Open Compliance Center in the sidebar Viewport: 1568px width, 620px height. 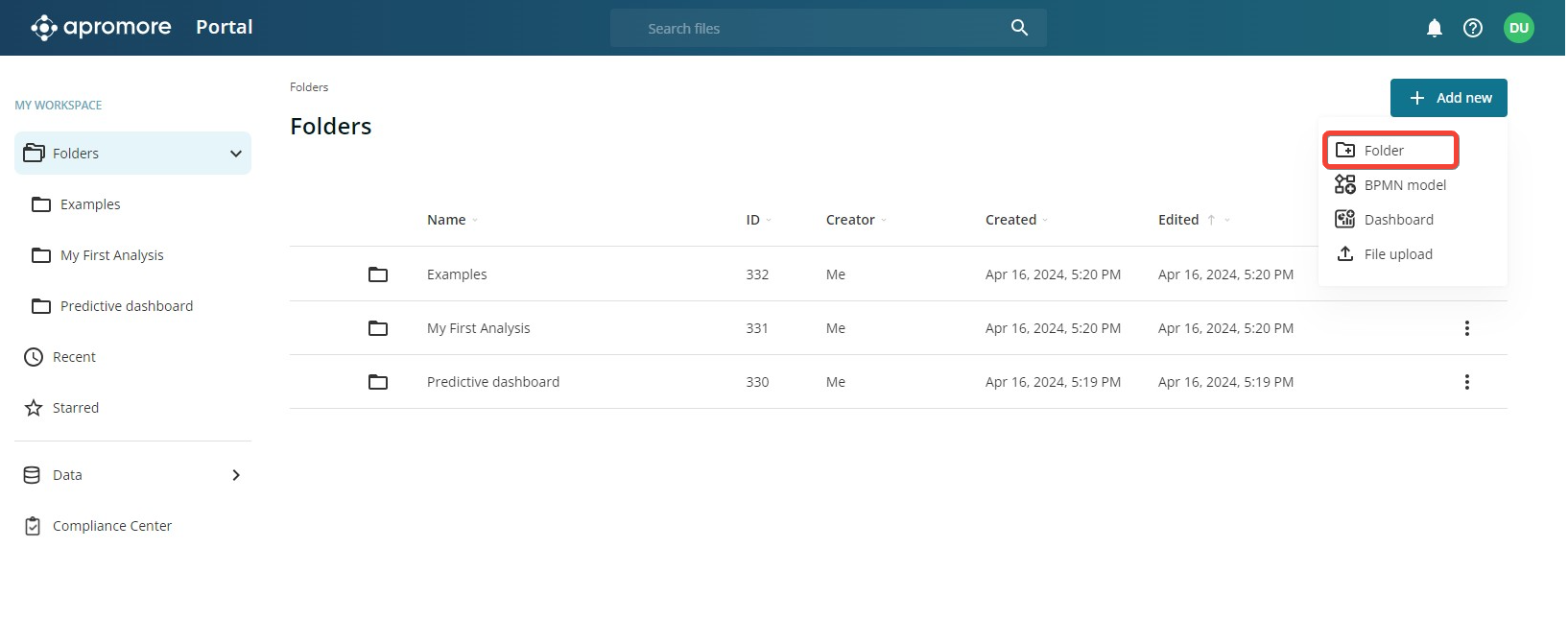click(x=111, y=526)
